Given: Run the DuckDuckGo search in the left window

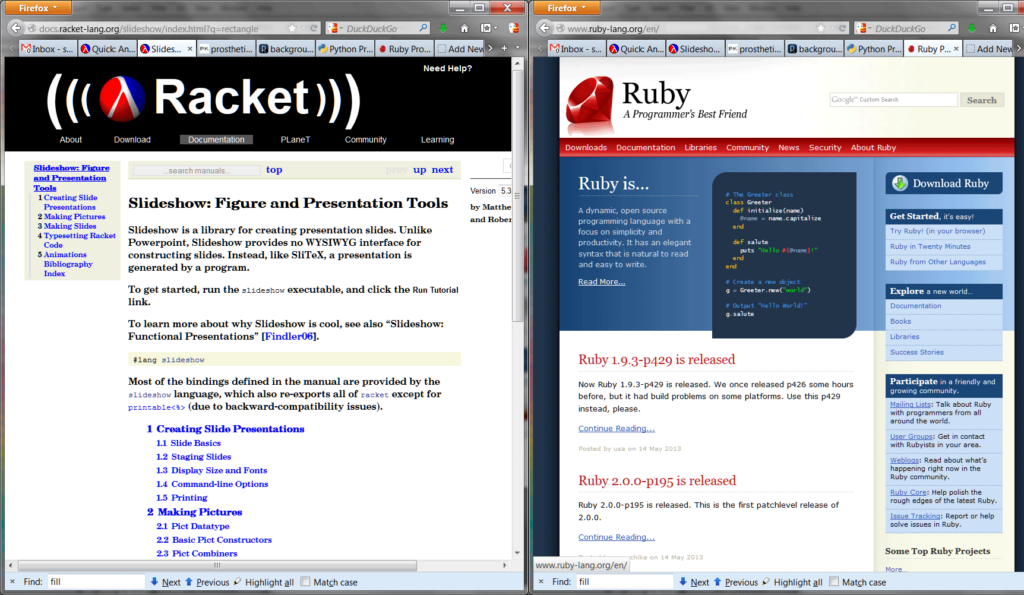Looking at the screenshot, I should [x=423, y=28].
